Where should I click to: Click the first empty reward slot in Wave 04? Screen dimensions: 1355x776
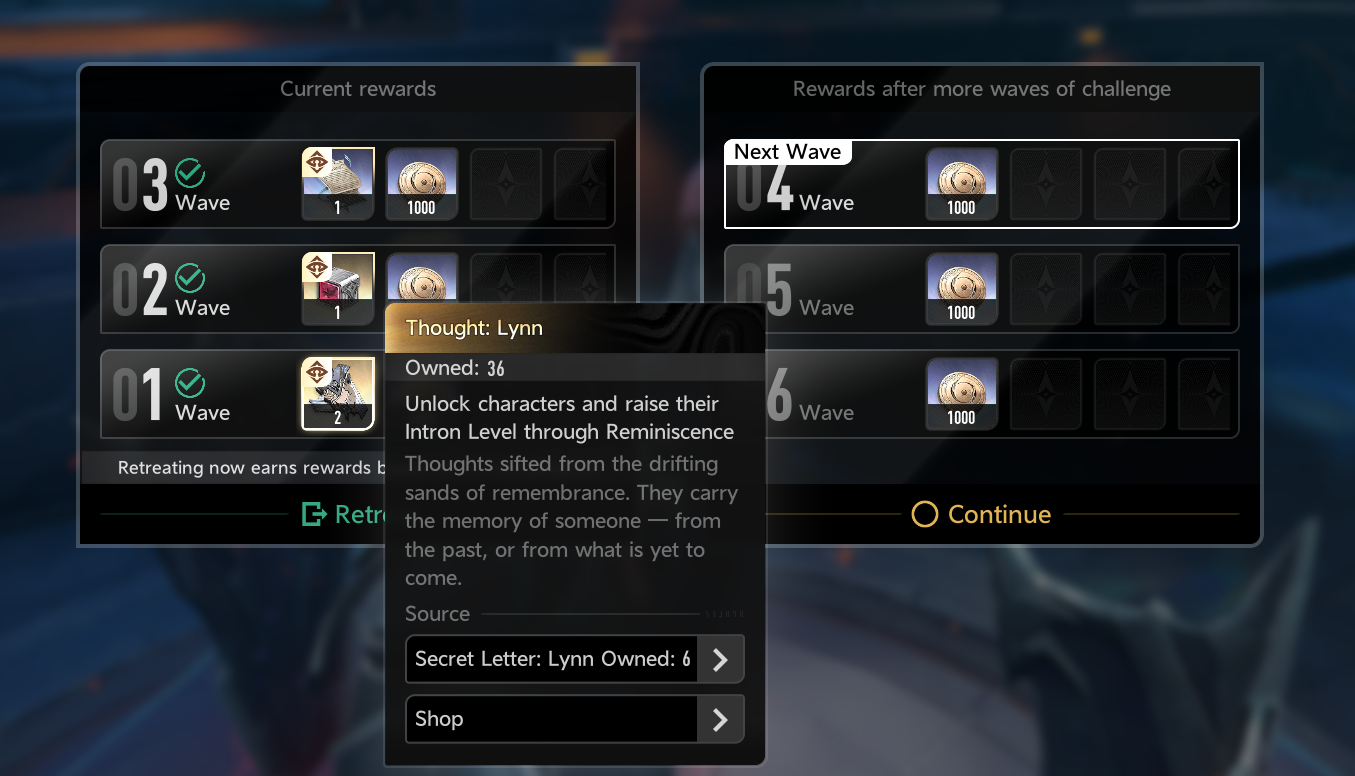[x=1046, y=184]
